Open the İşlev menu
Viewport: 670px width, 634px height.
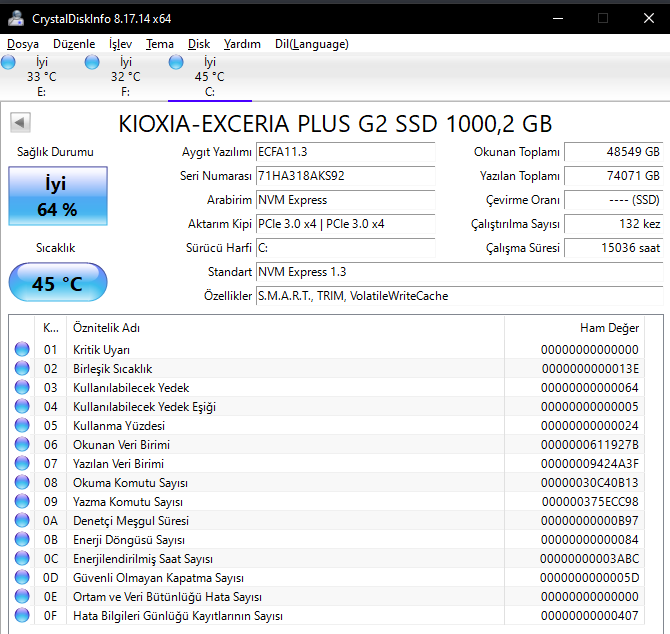point(120,44)
